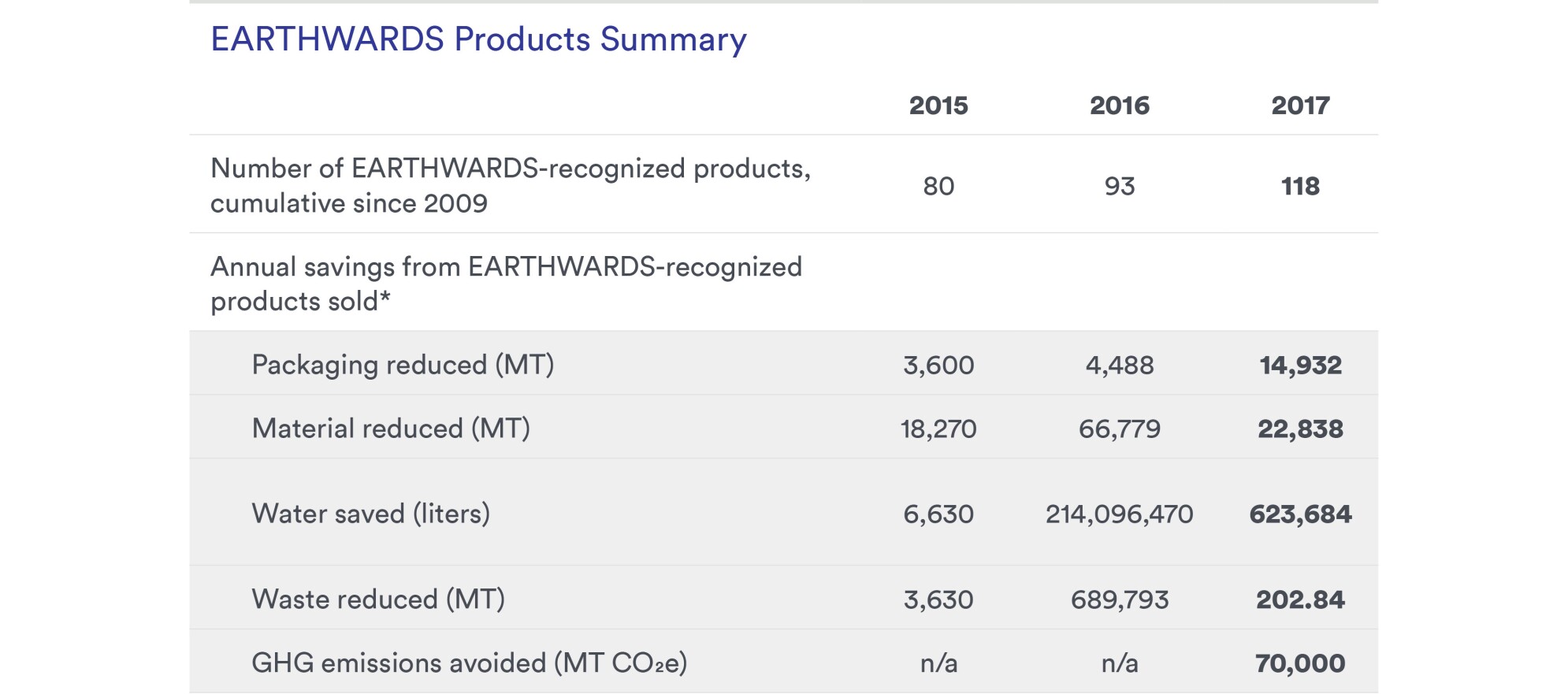
Task: Select the 'GHG emissions avoided (MT CO₂e)' label
Action: pos(470,663)
